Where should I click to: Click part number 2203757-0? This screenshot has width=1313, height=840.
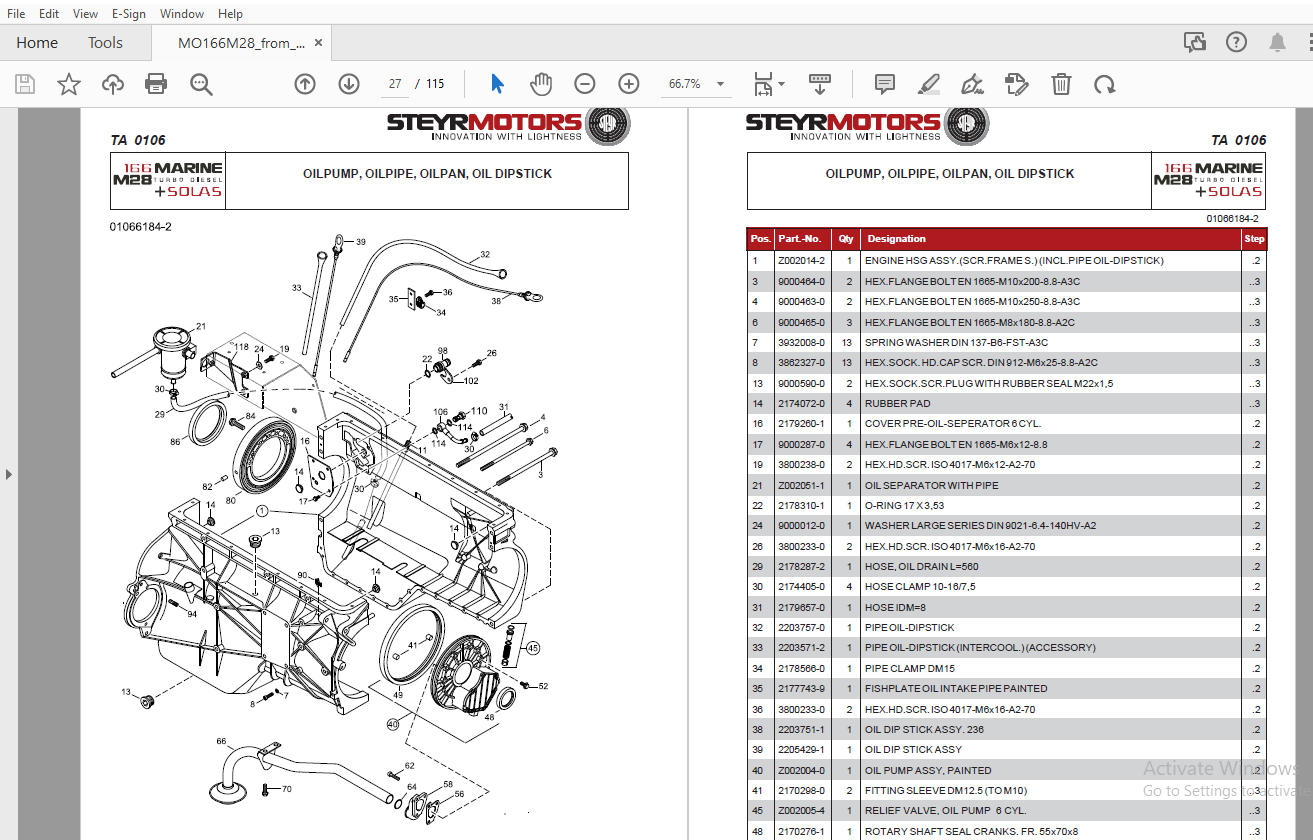pyautogui.click(x=801, y=628)
